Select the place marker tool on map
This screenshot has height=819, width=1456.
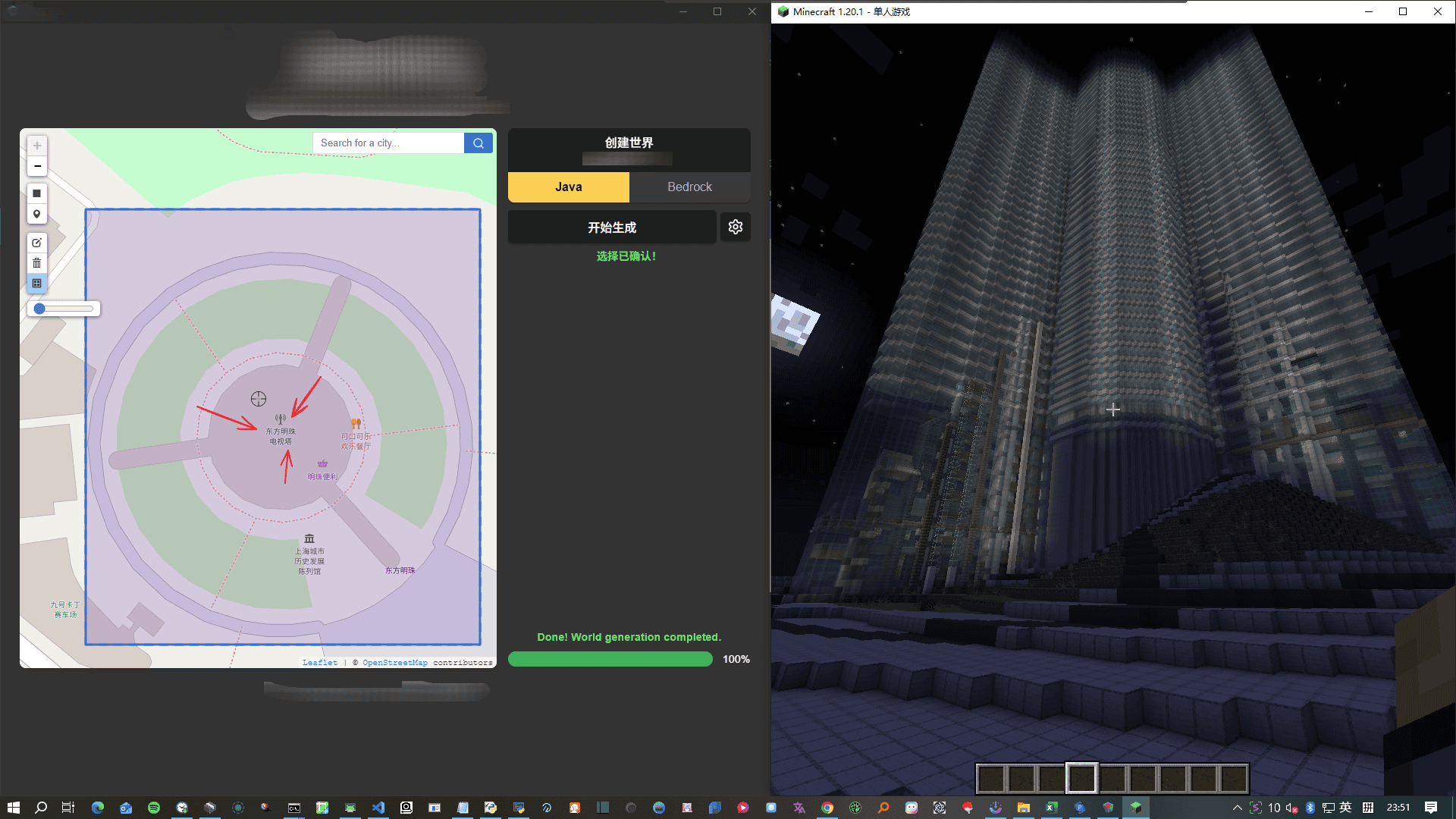point(36,214)
